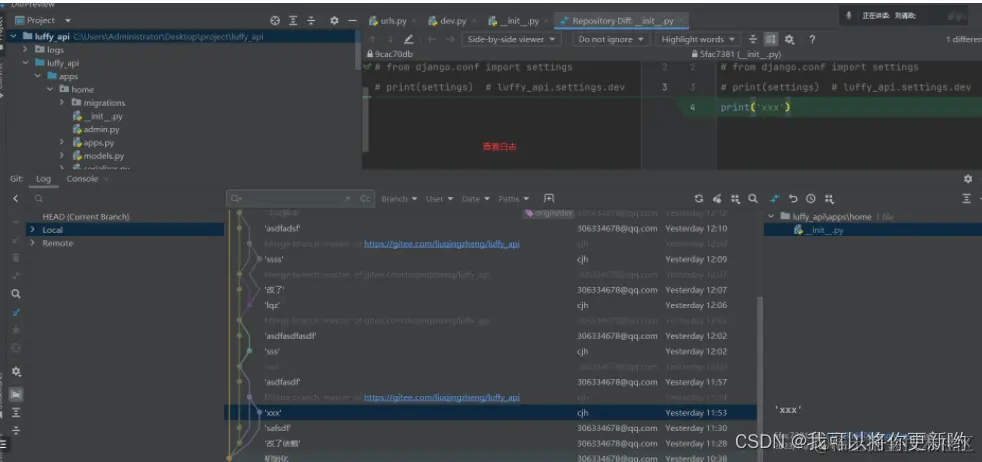Click the edit pencil icon in diff toolbar
982x462 pixels.
[409, 39]
